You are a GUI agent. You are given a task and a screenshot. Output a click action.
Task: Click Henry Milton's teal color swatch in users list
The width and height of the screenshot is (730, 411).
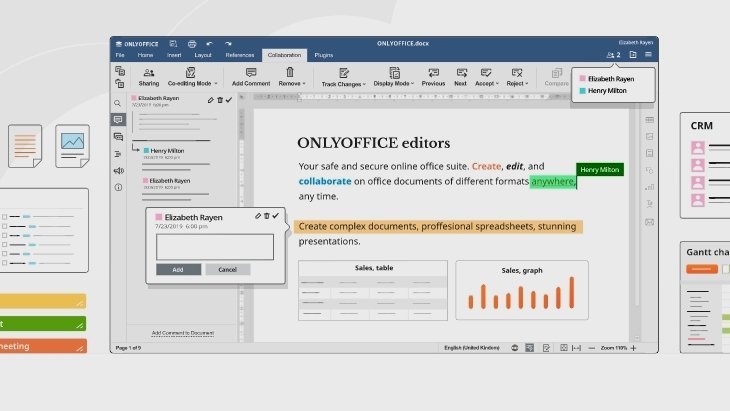(582, 91)
